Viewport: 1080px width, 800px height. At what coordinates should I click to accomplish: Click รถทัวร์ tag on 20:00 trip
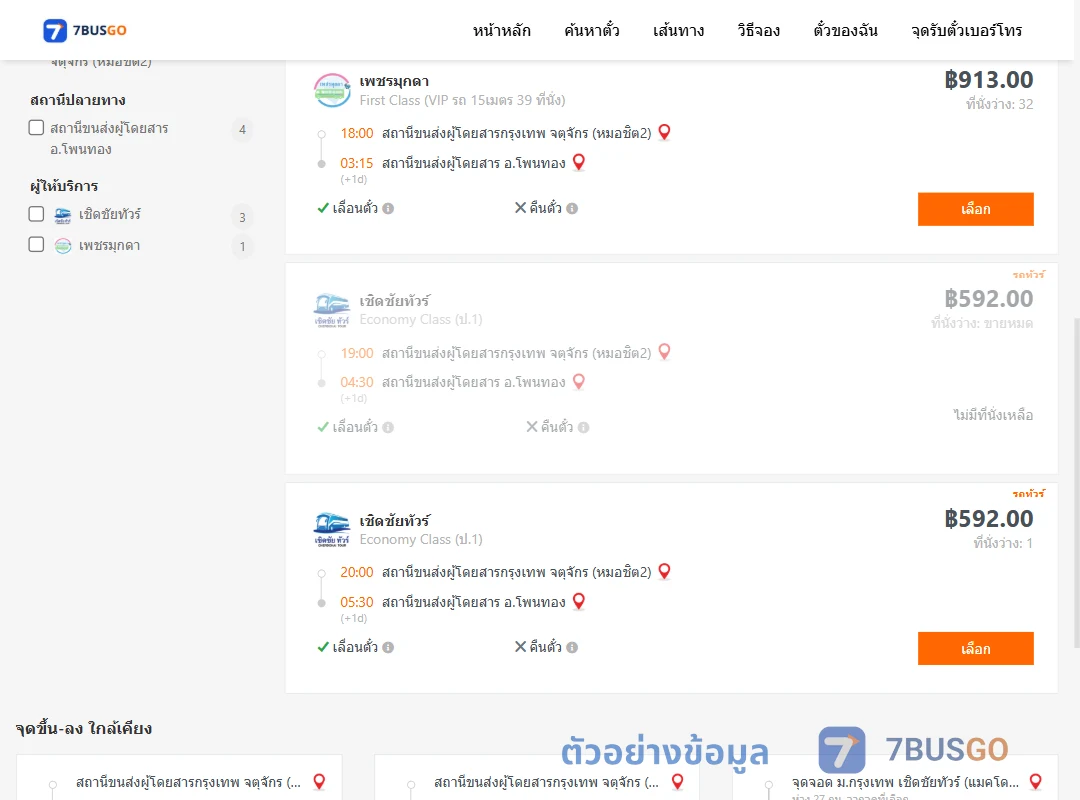click(1028, 493)
